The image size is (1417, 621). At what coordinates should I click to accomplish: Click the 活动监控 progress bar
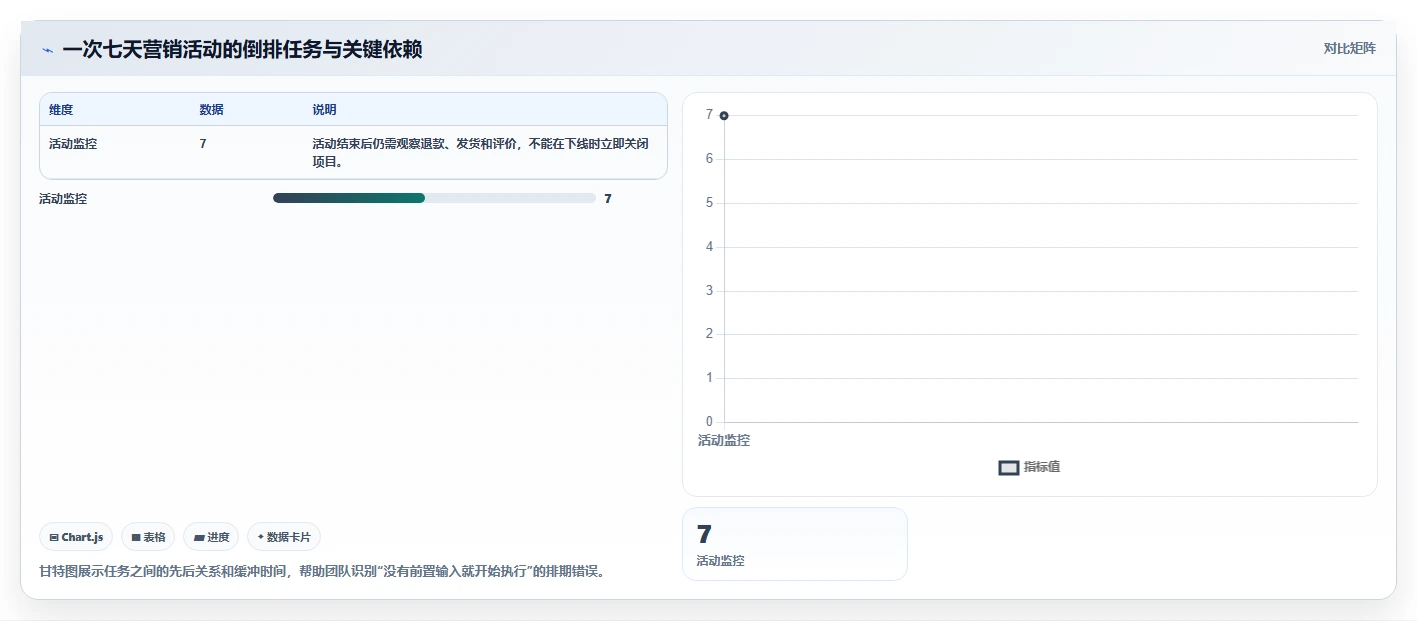pyautogui.click(x=434, y=198)
